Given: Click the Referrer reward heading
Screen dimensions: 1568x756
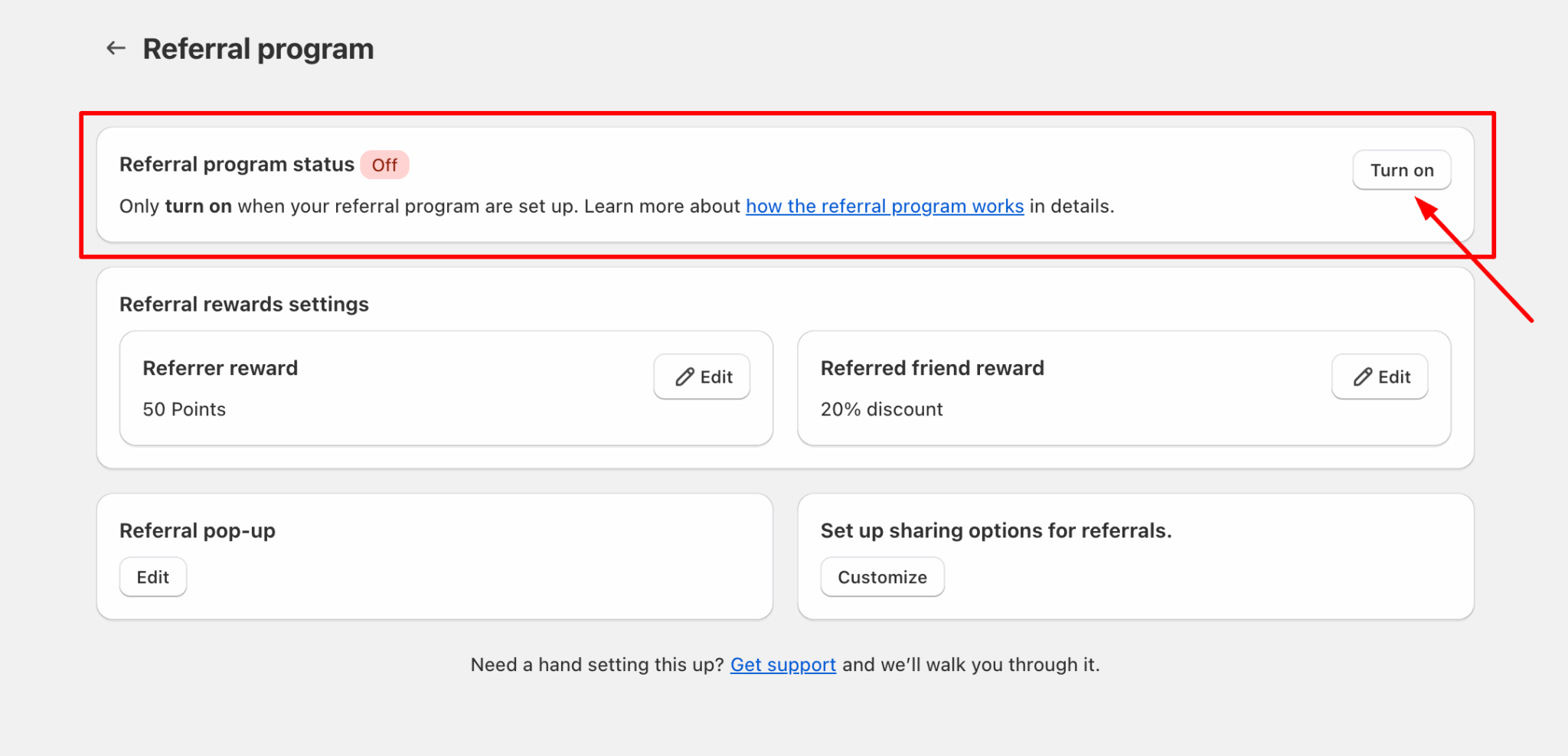Looking at the screenshot, I should pyautogui.click(x=220, y=368).
